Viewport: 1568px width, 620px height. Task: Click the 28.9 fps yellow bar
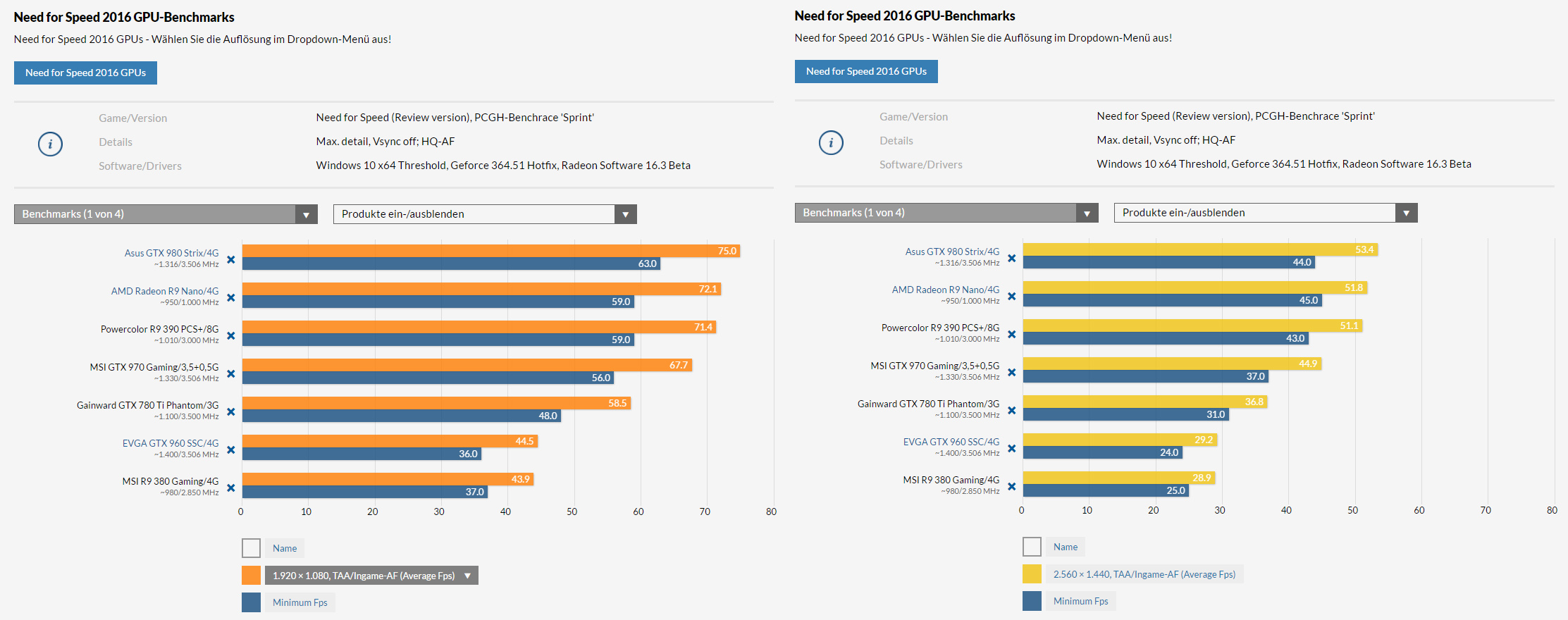1119,478
